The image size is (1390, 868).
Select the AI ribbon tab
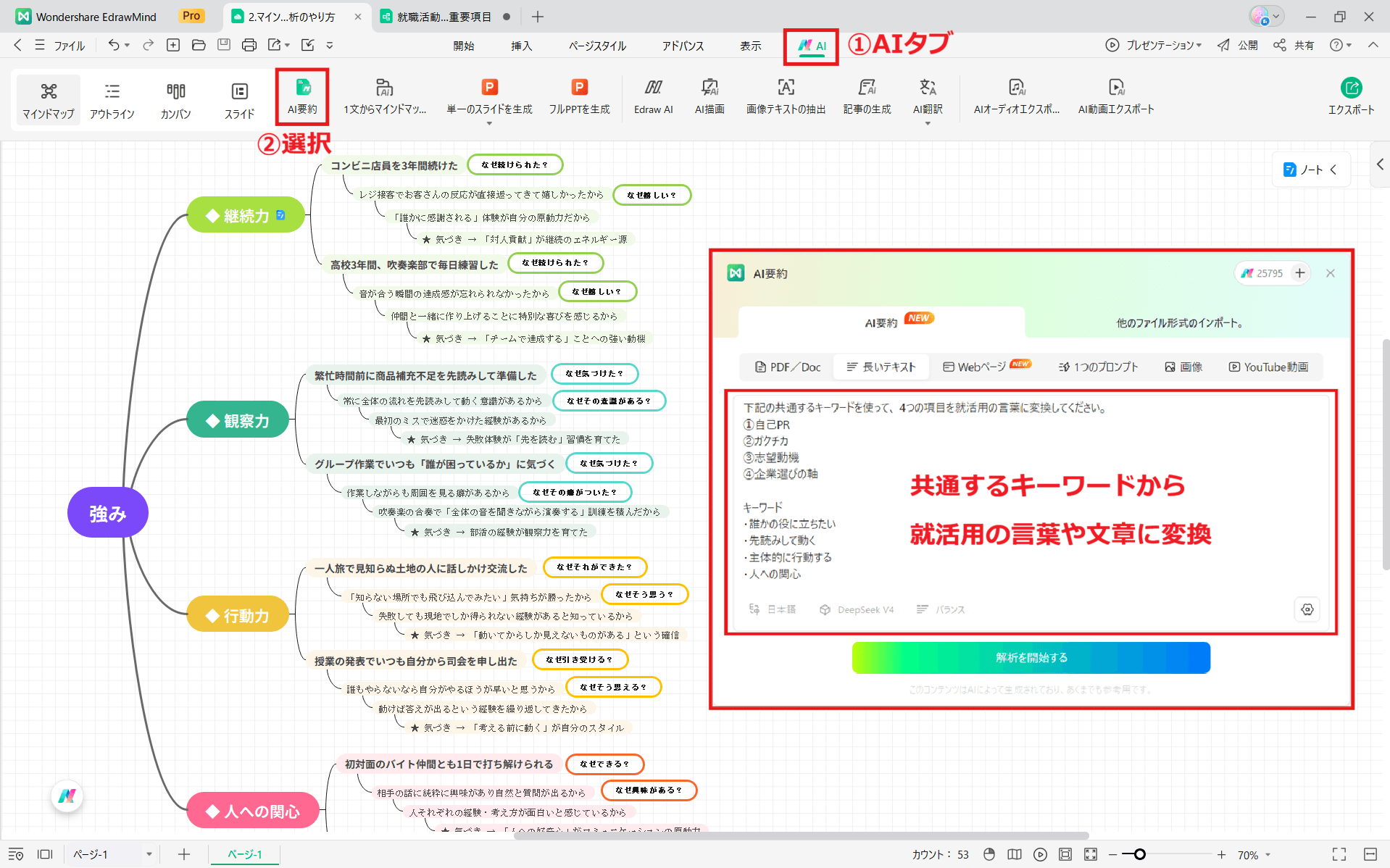pos(811,46)
